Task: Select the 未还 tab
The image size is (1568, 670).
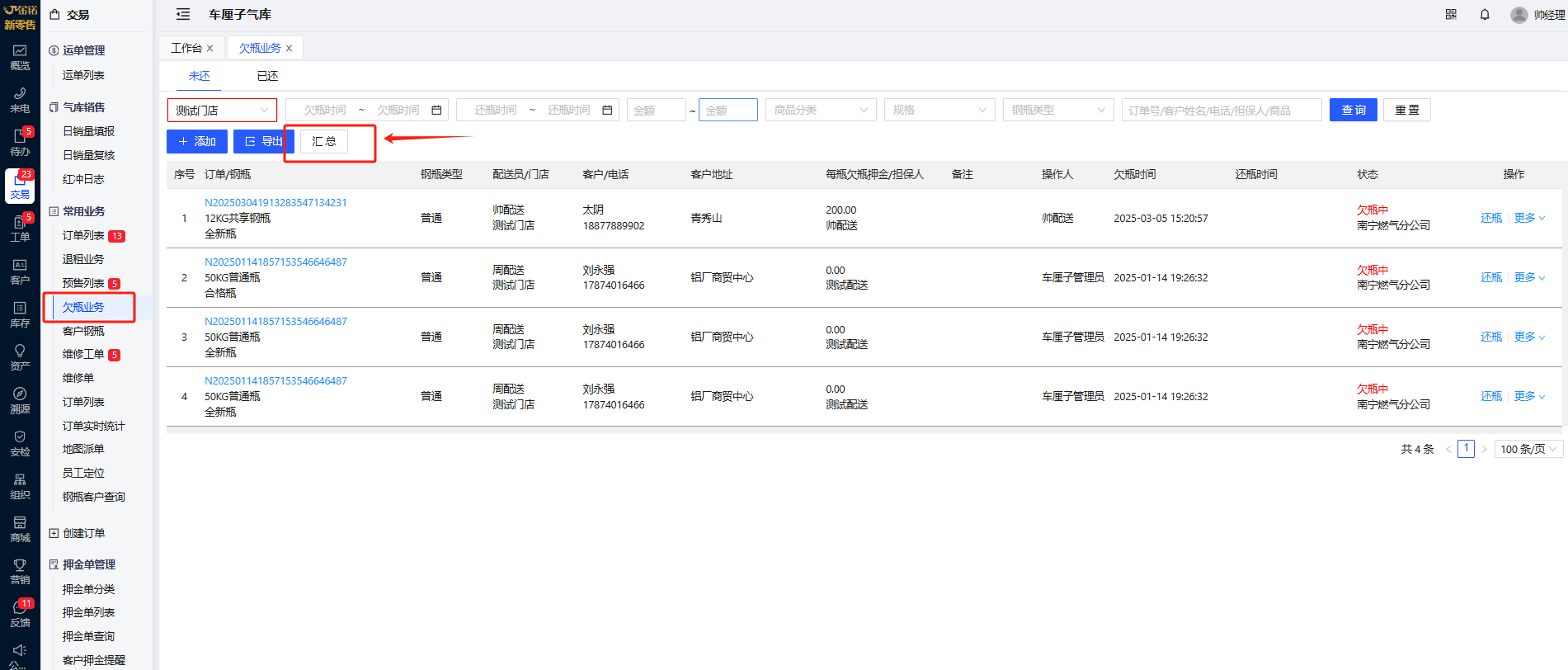Action: point(199,76)
